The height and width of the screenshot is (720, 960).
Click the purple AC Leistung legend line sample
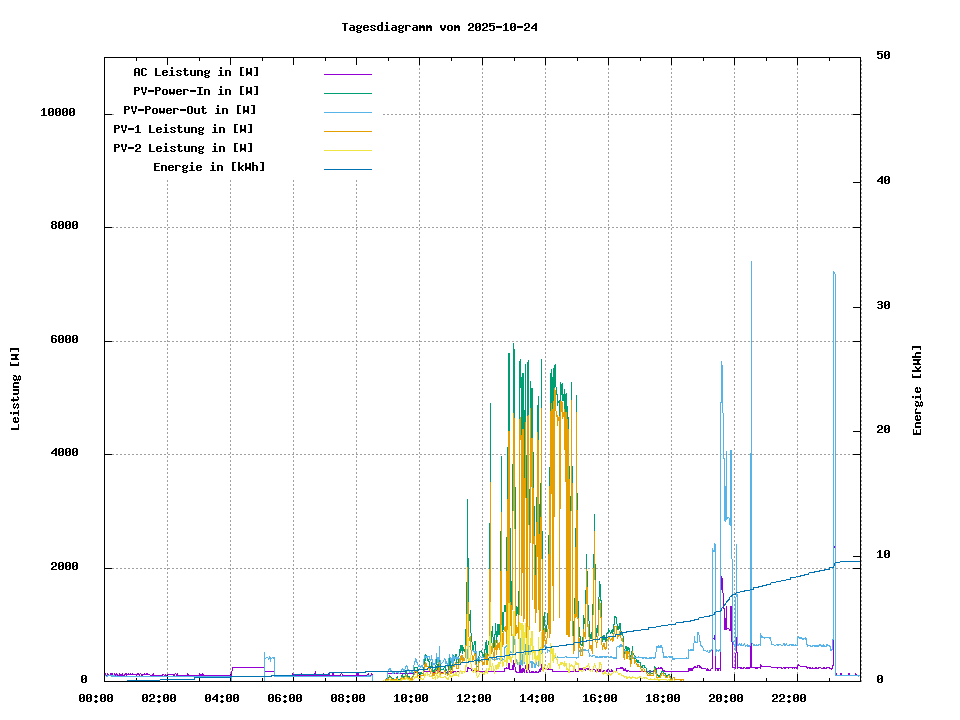pyautogui.click(x=347, y=74)
